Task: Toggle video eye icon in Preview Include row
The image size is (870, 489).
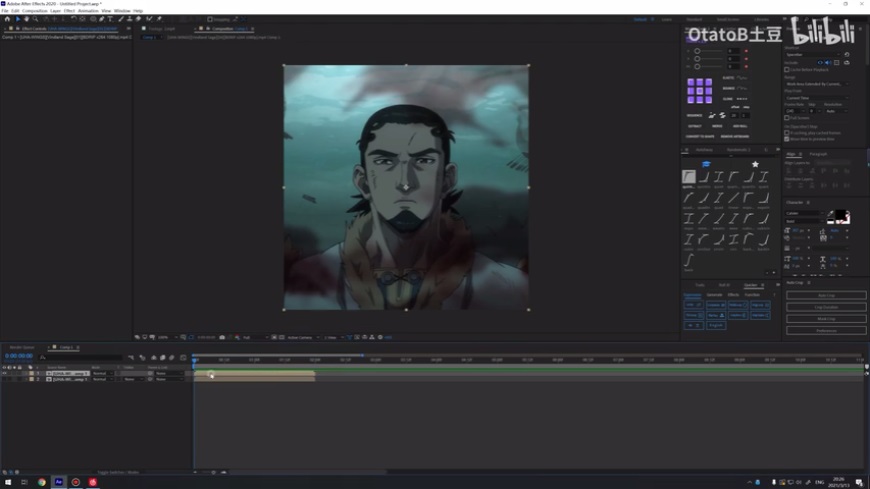Action: point(820,63)
